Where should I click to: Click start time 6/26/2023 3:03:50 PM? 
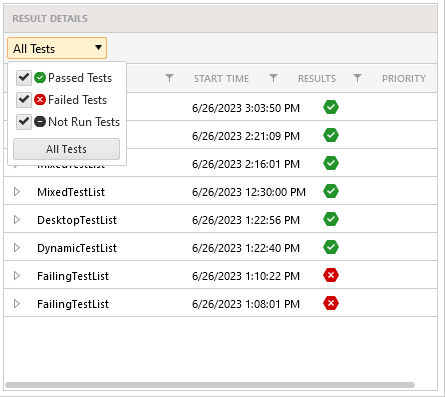(x=246, y=108)
